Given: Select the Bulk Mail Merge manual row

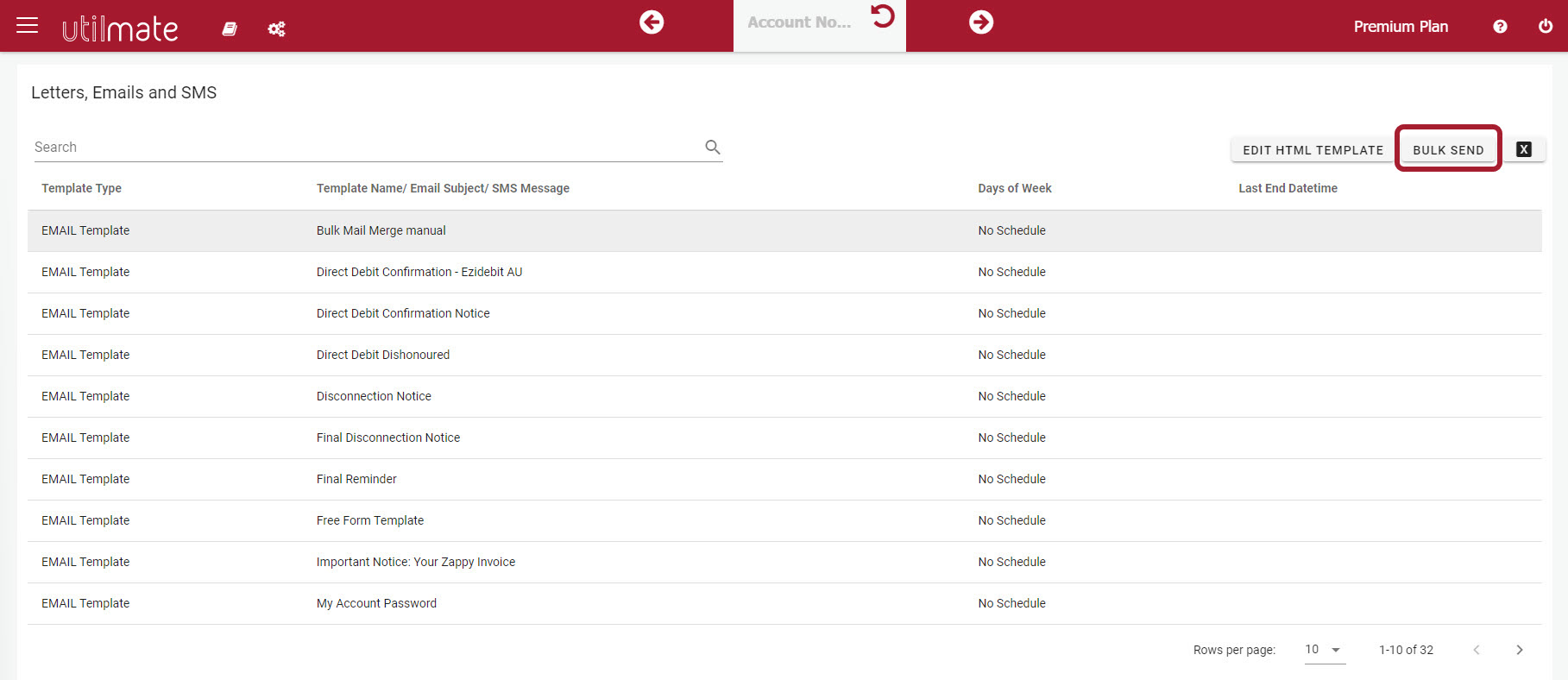Looking at the screenshot, I should 784,231.
